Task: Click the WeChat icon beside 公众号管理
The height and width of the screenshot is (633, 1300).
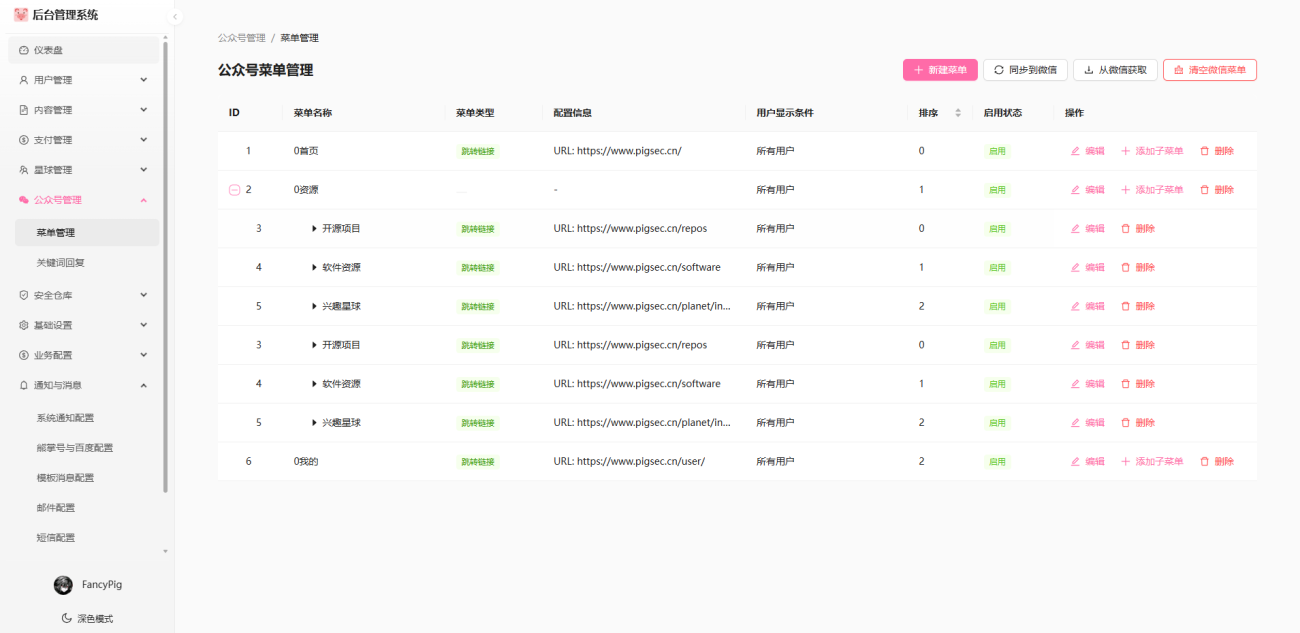Action: click(x=24, y=200)
